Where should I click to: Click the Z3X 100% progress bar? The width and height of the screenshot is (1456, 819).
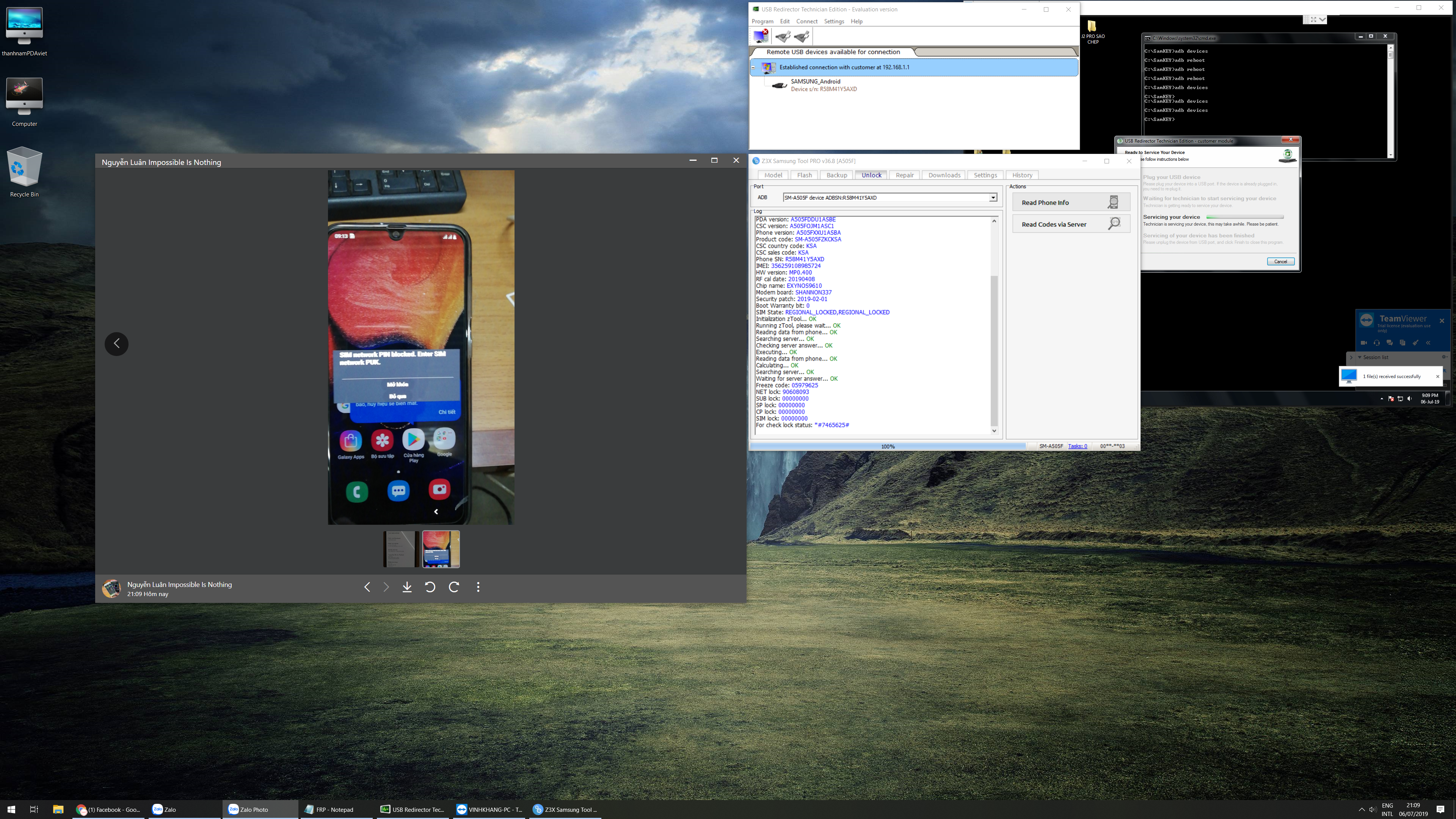point(888,447)
